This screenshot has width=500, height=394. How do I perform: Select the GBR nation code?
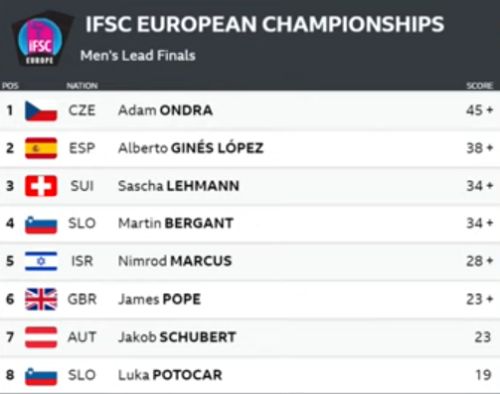coord(82,299)
